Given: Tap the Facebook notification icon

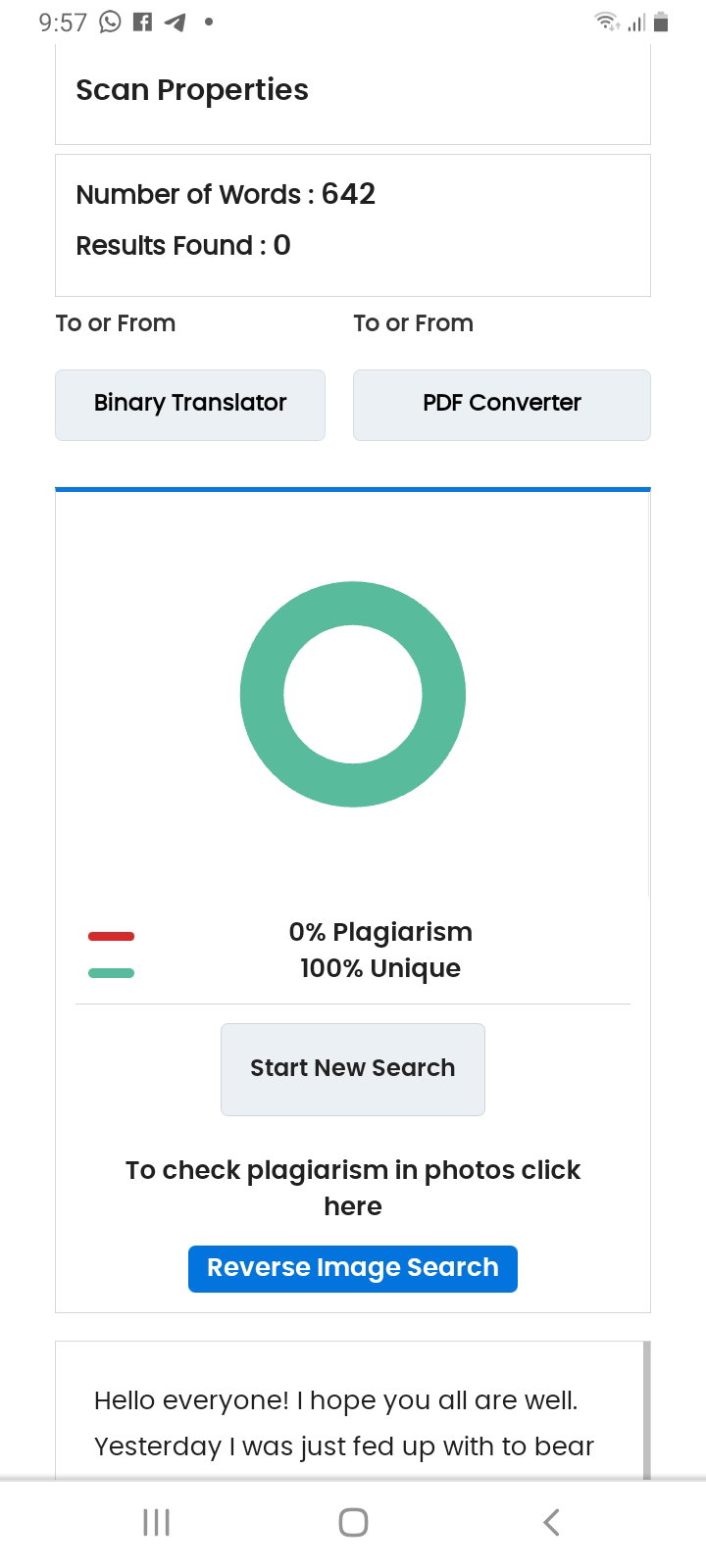Looking at the screenshot, I should 143,22.
